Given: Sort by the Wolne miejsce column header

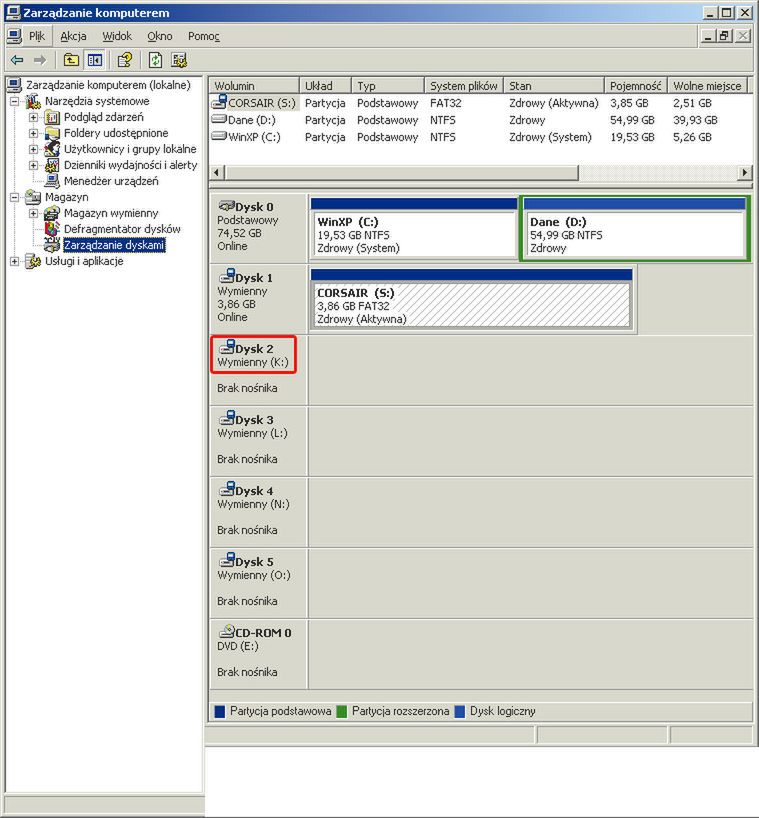Looking at the screenshot, I should pyautogui.click(x=707, y=86).
